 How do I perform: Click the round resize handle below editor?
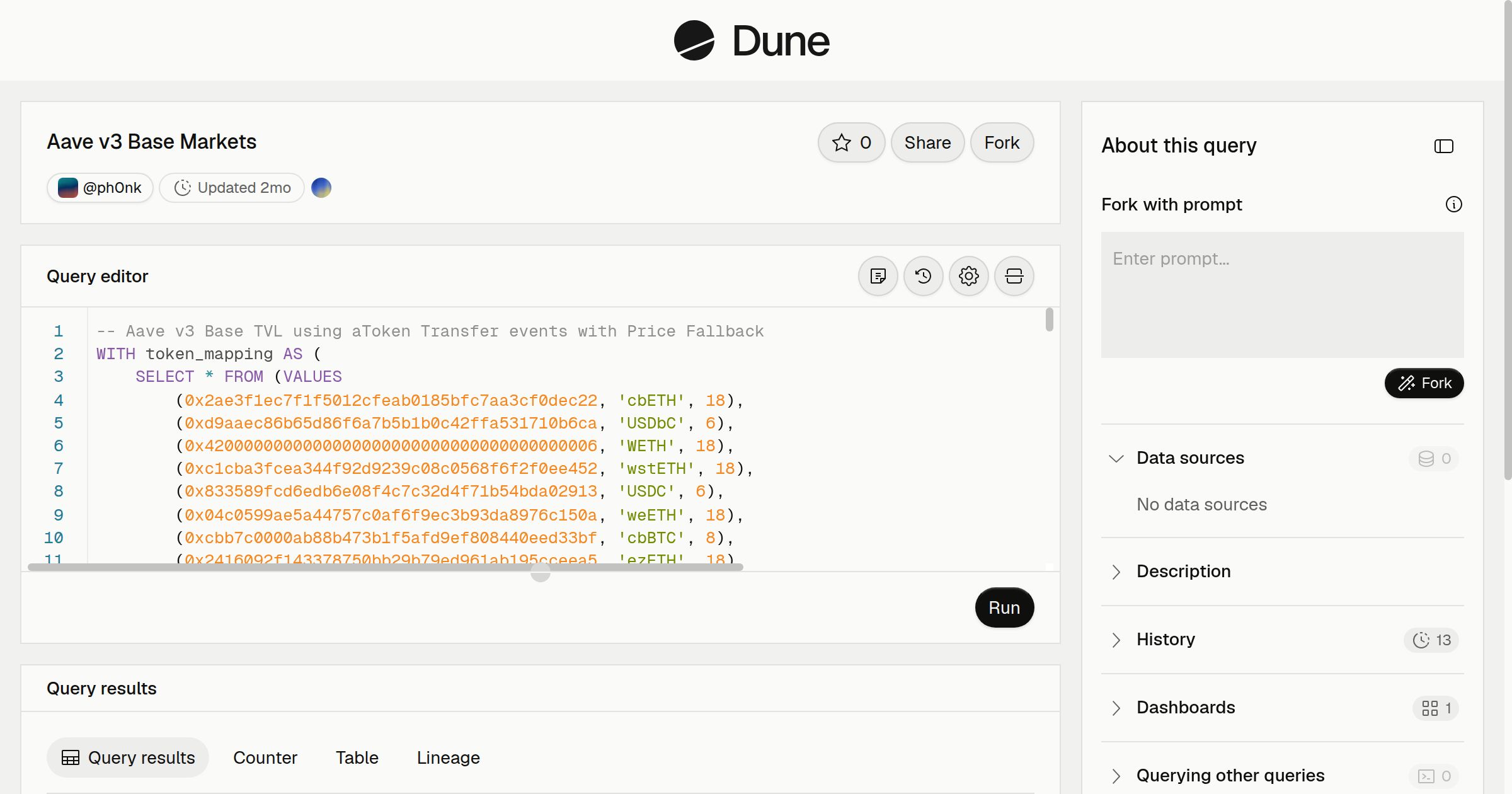coord(541,572)
